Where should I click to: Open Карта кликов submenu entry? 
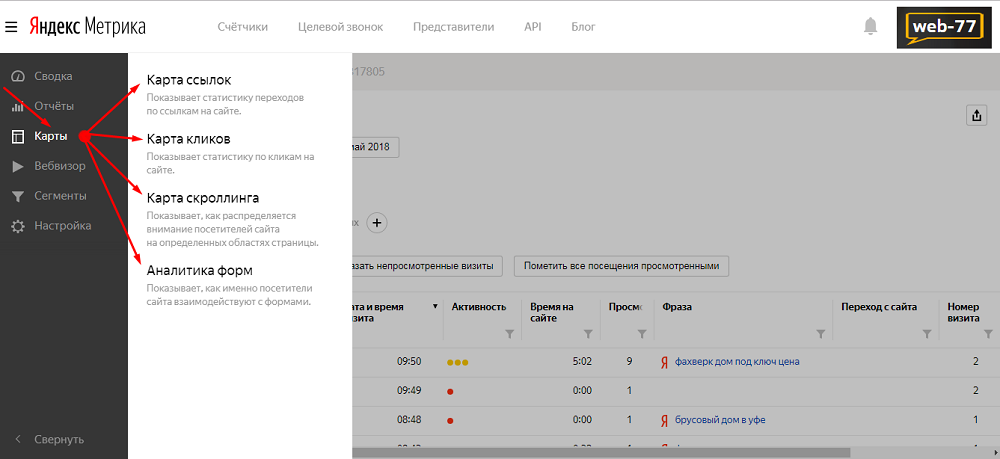coord(188,138)
